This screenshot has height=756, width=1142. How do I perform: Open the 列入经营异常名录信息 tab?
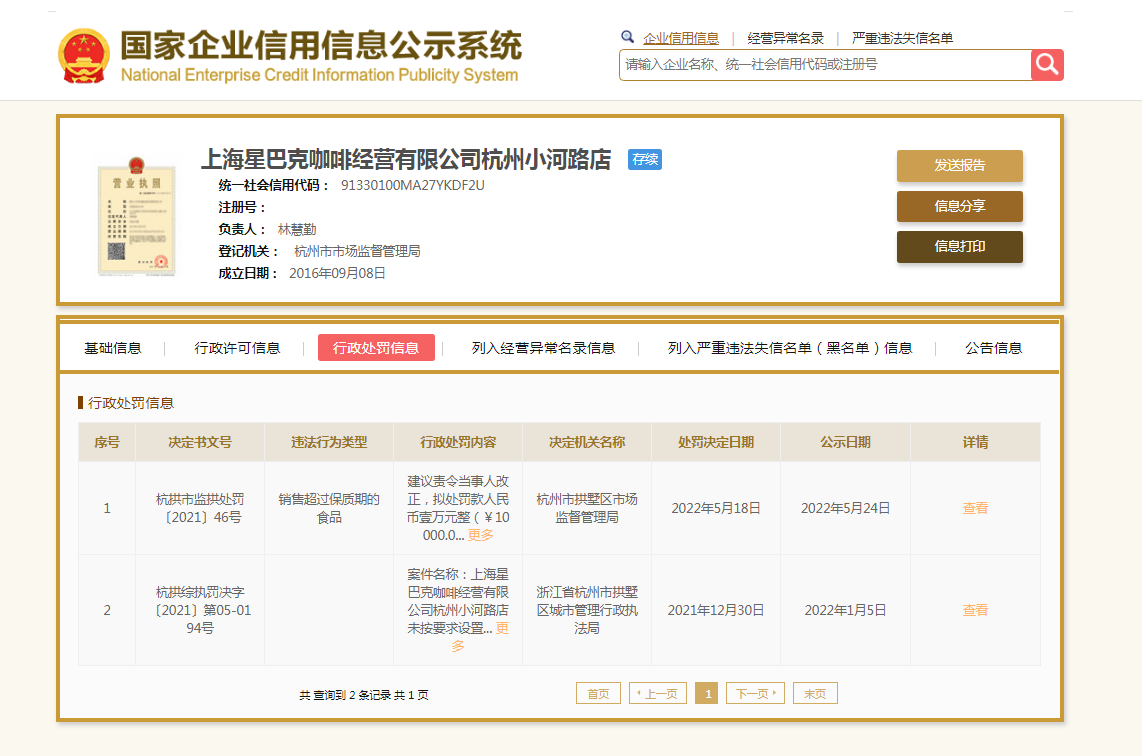click(x=543, y=348)
